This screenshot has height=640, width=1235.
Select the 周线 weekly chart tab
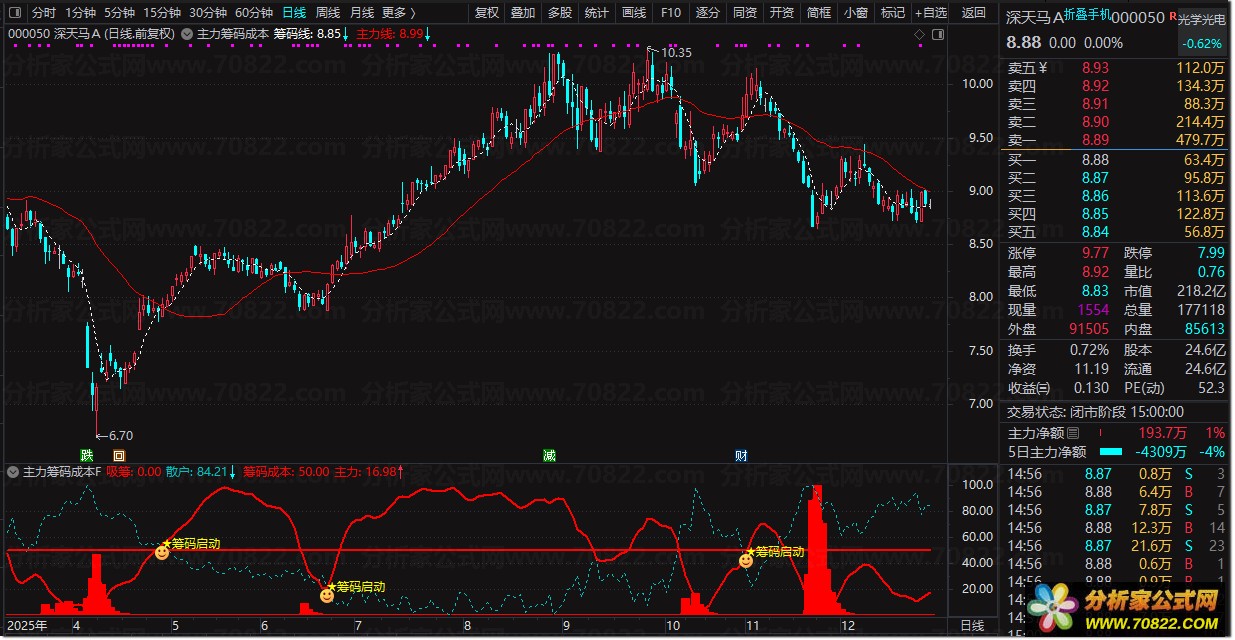click(x=328, y=13)
